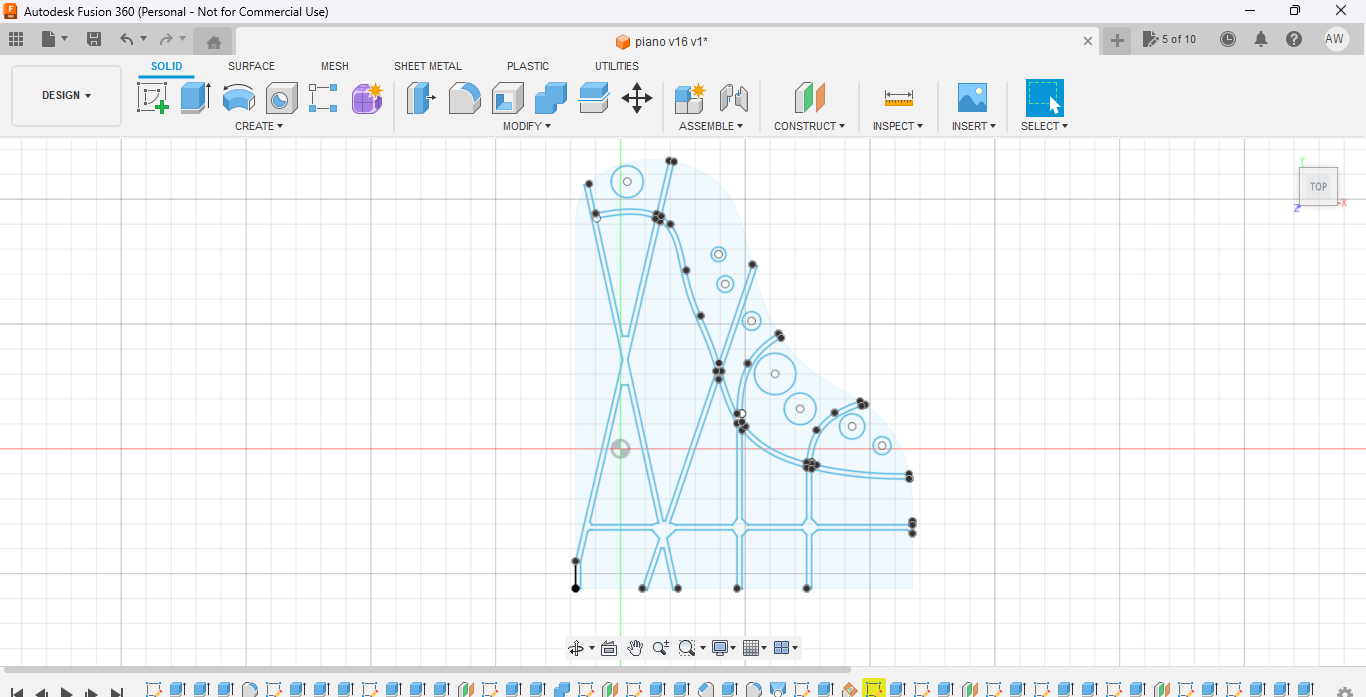This screenshot has height=697, width=1366.
Task: Expand the MODIFY menu
Action: coord(526,126)
